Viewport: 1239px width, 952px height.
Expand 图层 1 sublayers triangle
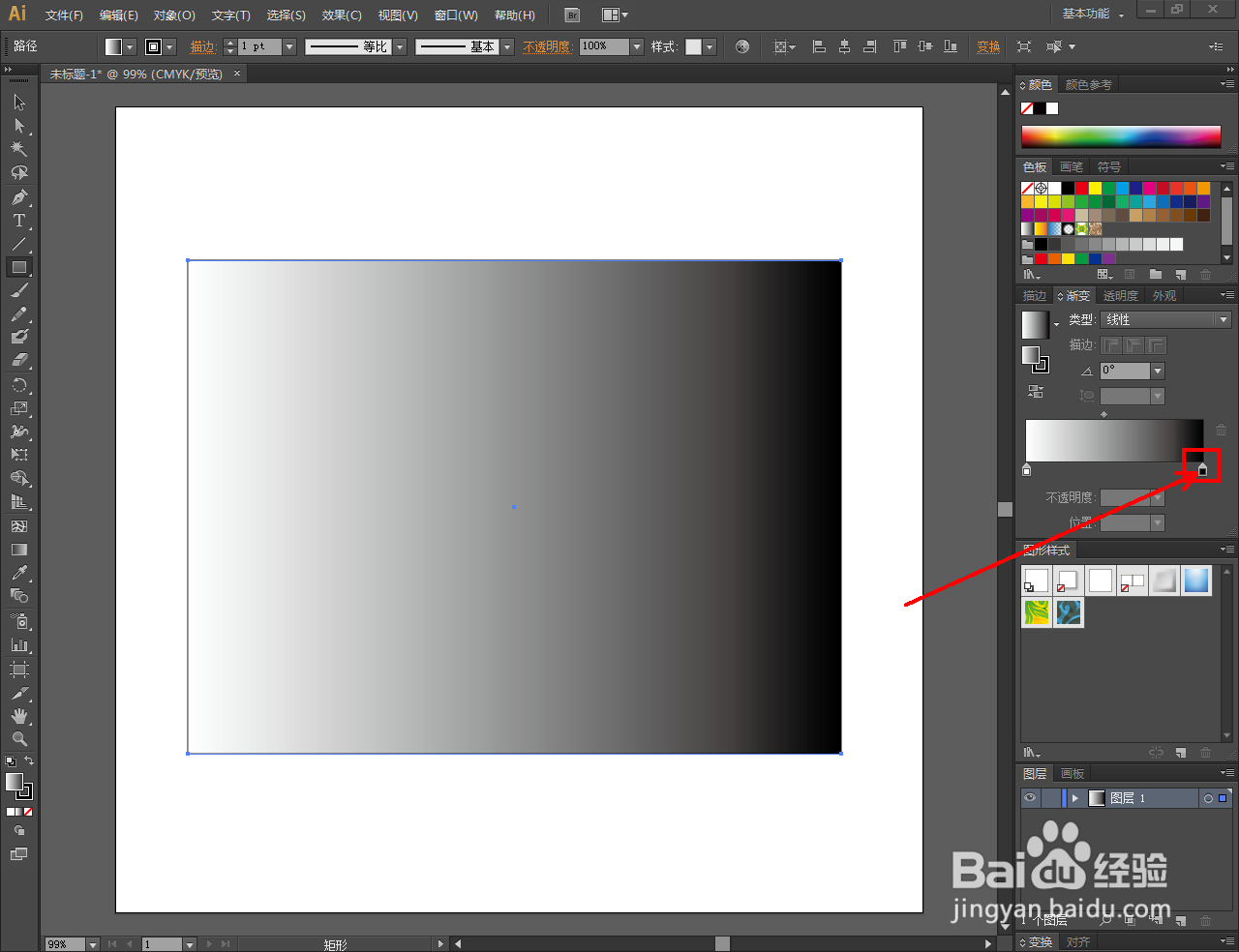point(1074,798)
